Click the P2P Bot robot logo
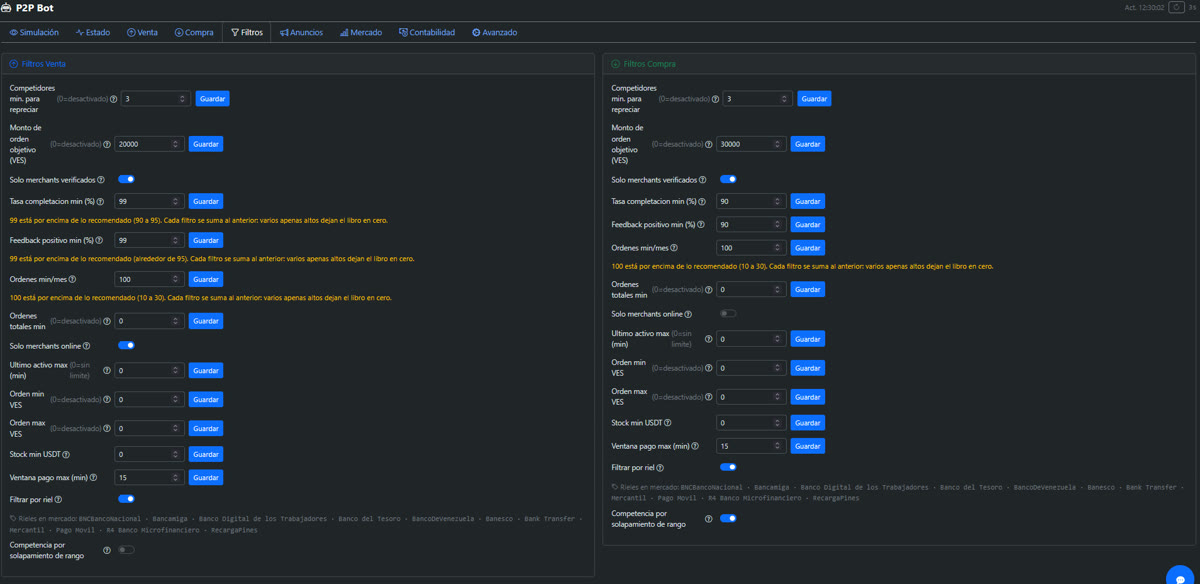Screen dimensions: 1200x584 7,8
